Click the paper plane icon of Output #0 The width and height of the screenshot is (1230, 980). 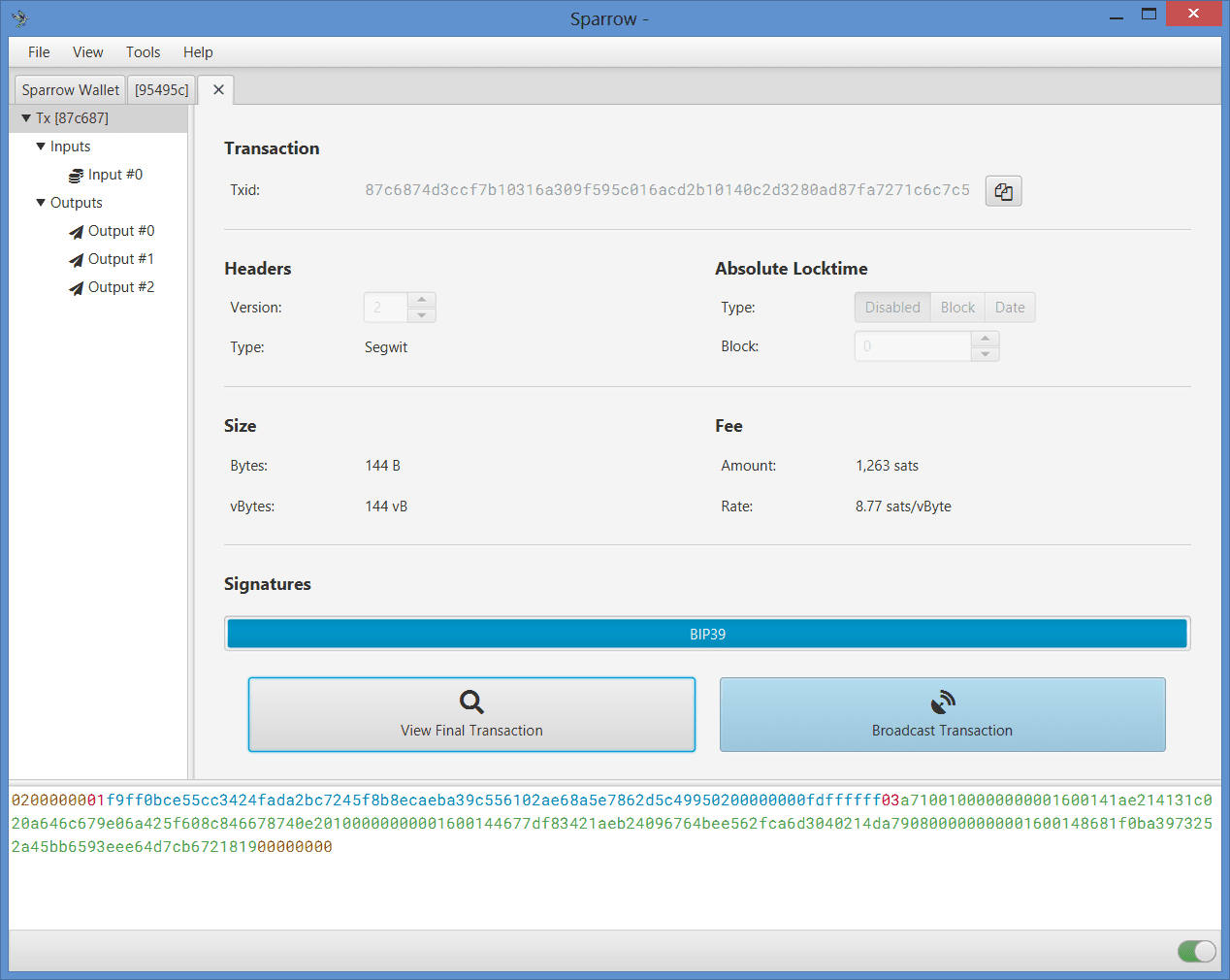pos(76,232)
